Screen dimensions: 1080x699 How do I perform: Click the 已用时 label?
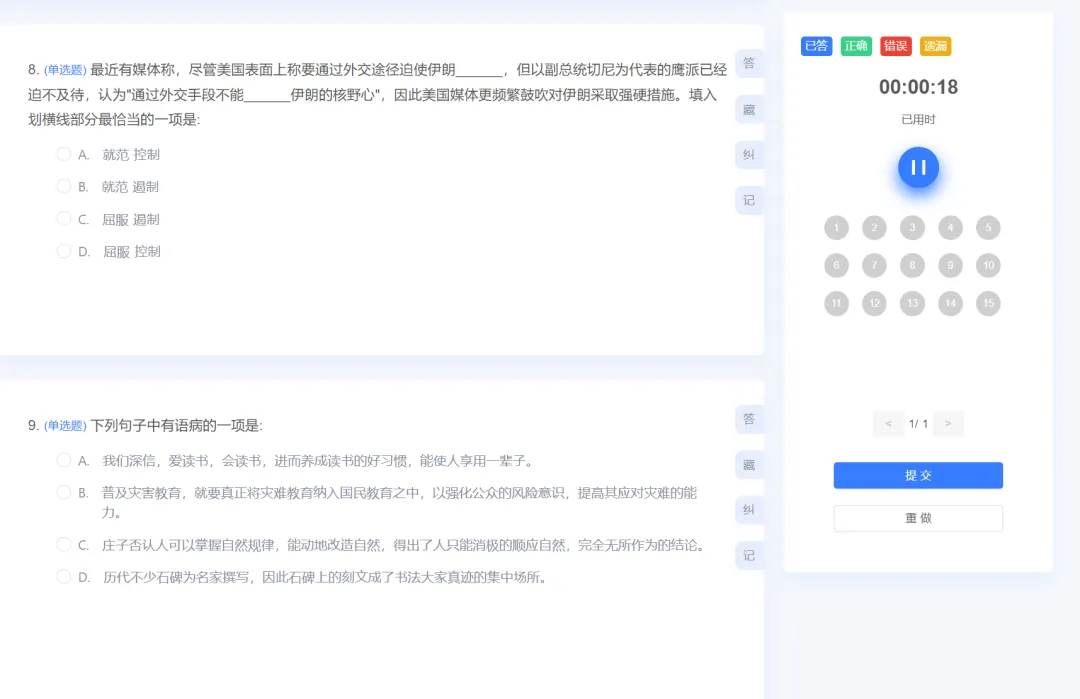coord(918,119)
